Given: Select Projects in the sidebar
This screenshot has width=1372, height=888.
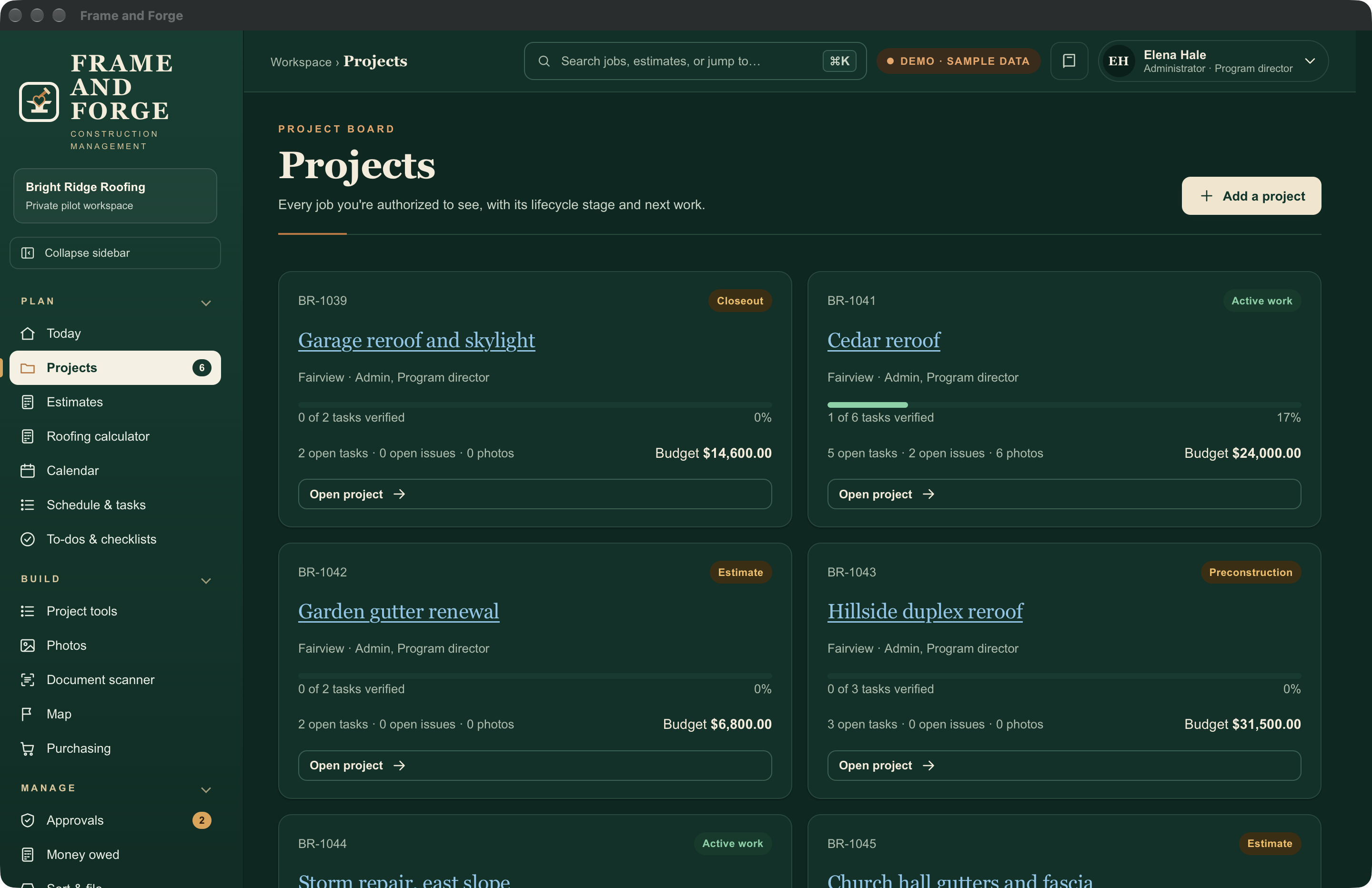Looking at the screenshot, I should 115,368.
